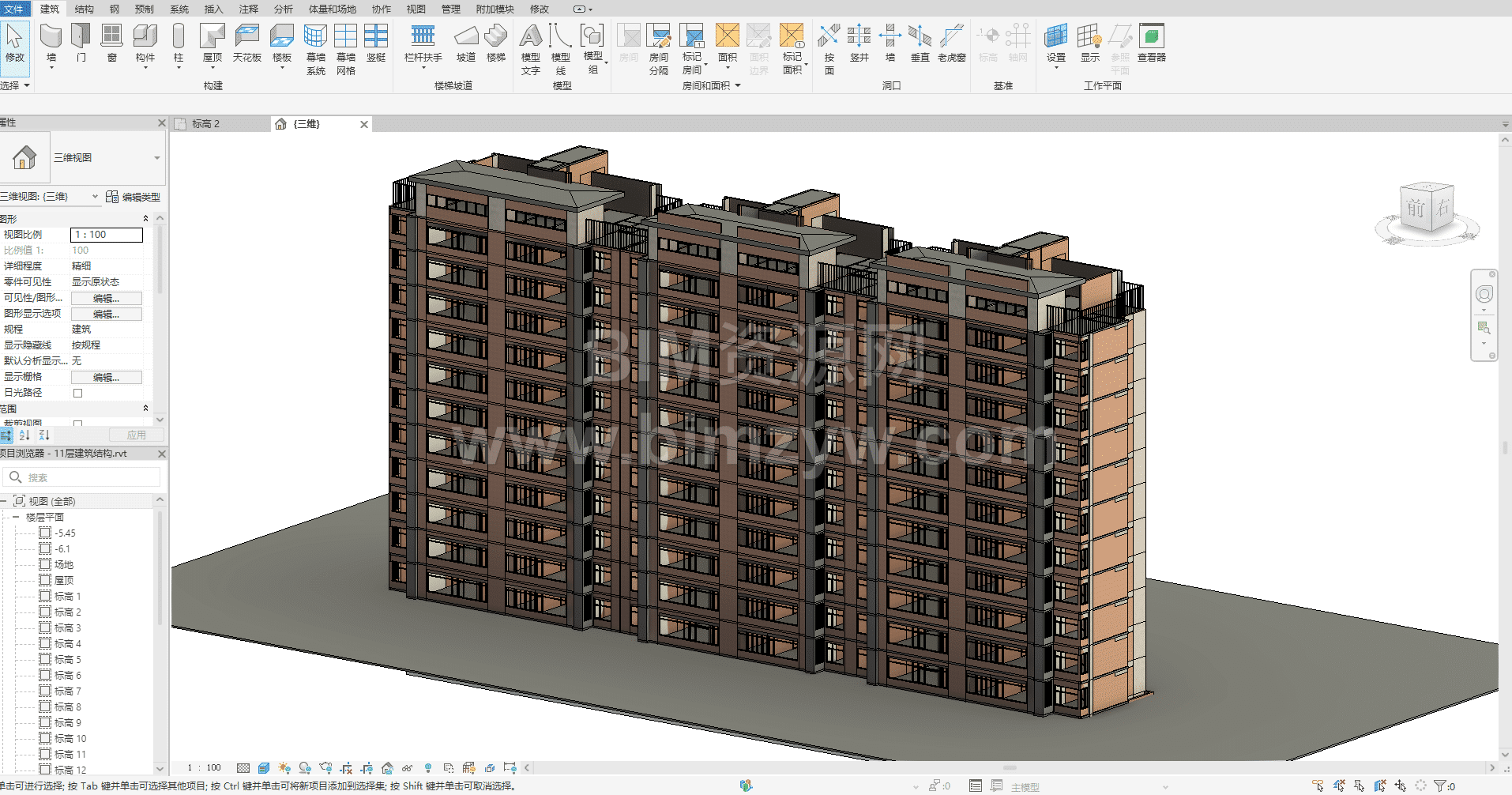Toggle the 日光路径 checkbox
The width and height of the screenshot is (1512, 795).
[x=77, y=393]
